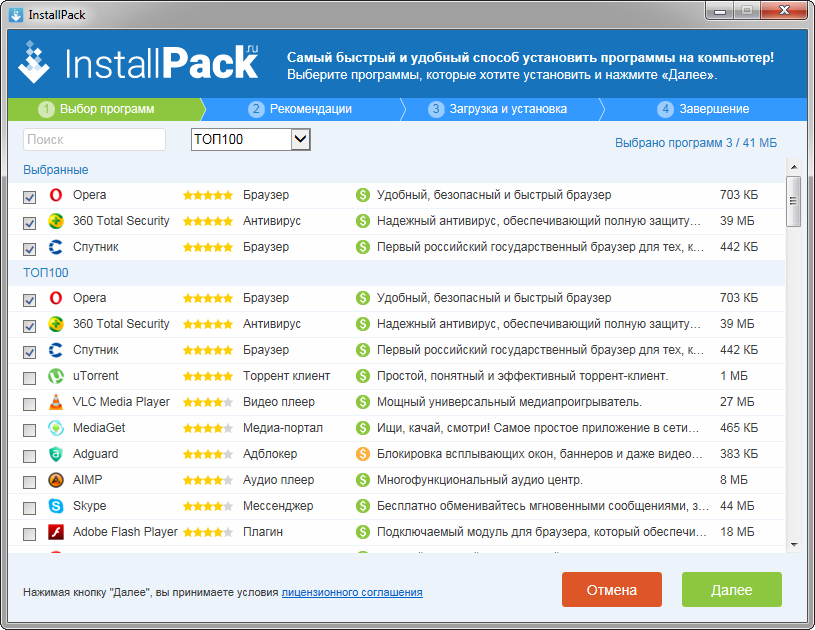Click the AIMP program icon
This screenshot has width=815, height=630.
tap(56, 480)
